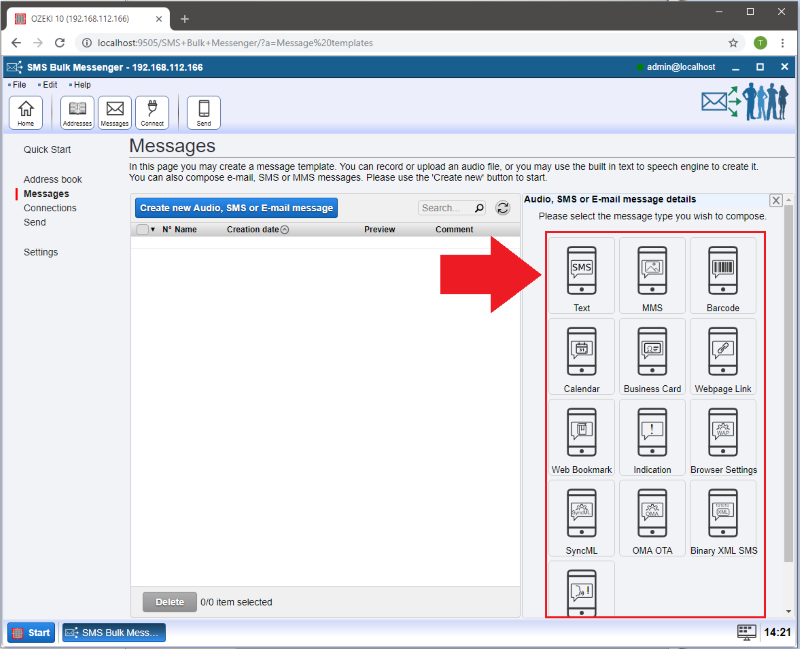The width and height of the screenshot is (800, 649).
Task: Choose the Business Card message type
Action: pyautogui.click(x=652, y=356)
